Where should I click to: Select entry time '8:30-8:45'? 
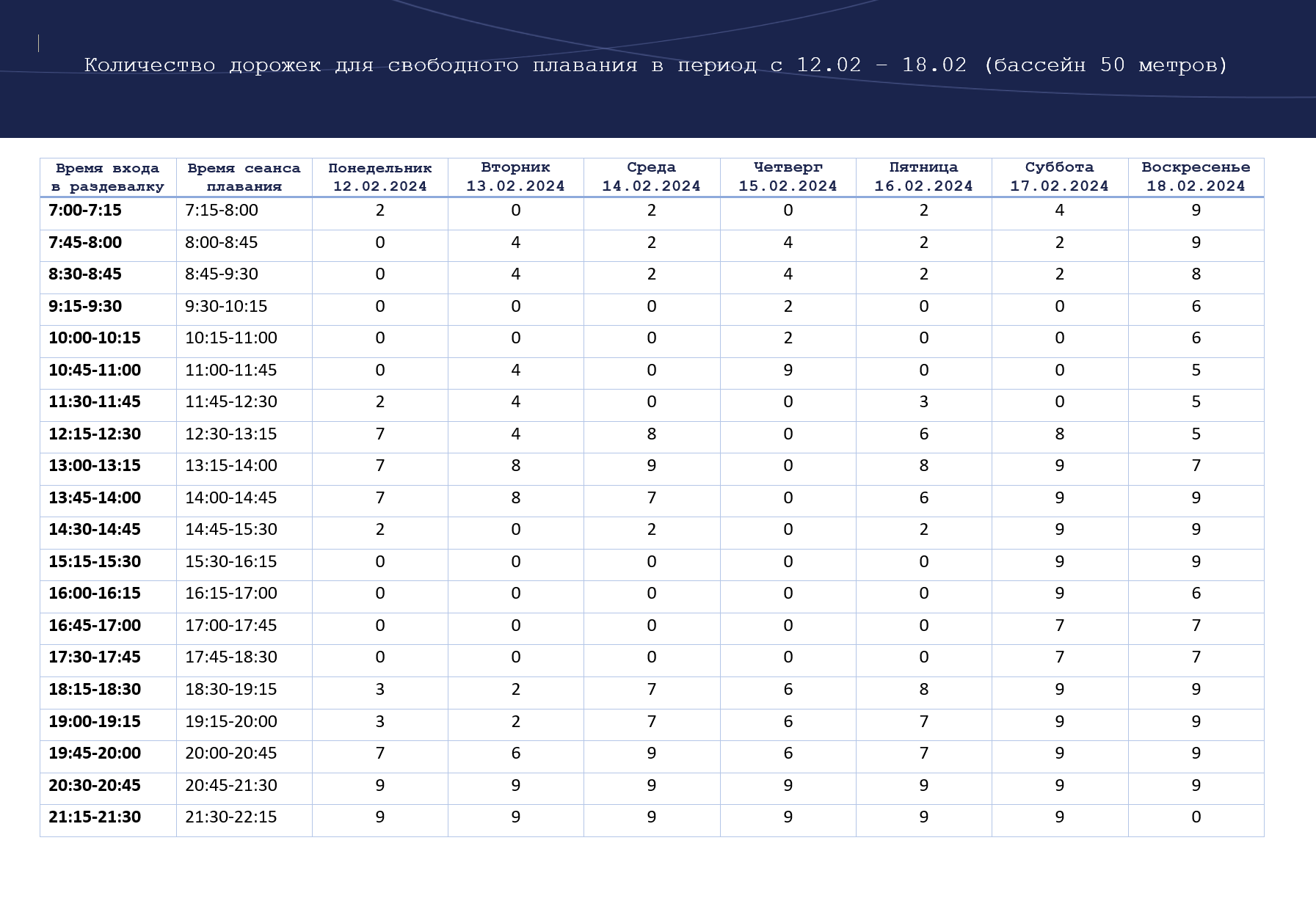click(85, 274)
